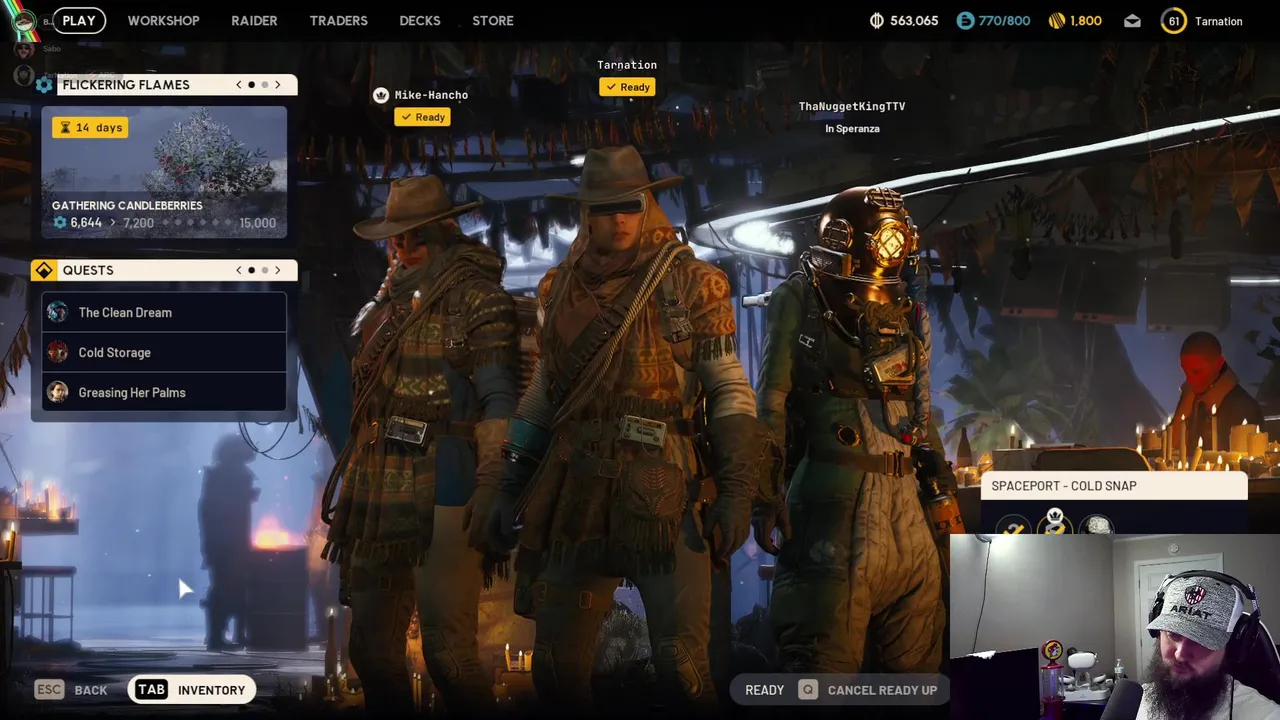The height and width of the screenshot is (720, 1280).
Task: Click the READY label at bottom
Action: point(765,690)
